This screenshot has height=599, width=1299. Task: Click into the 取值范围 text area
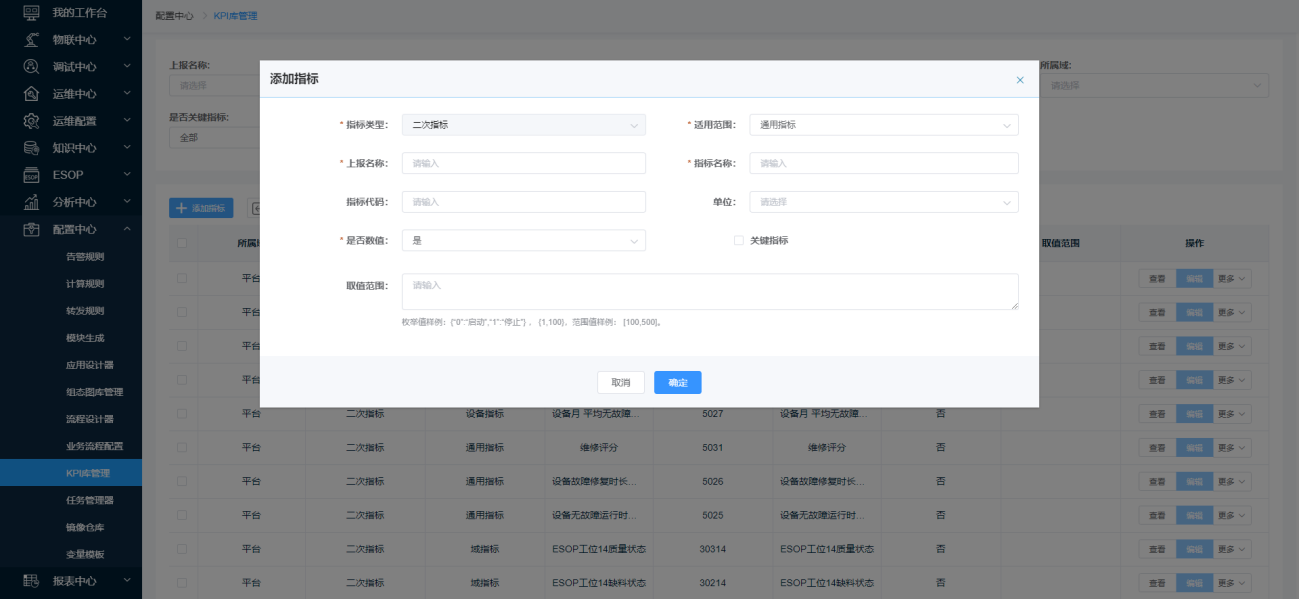coord(710,292)
